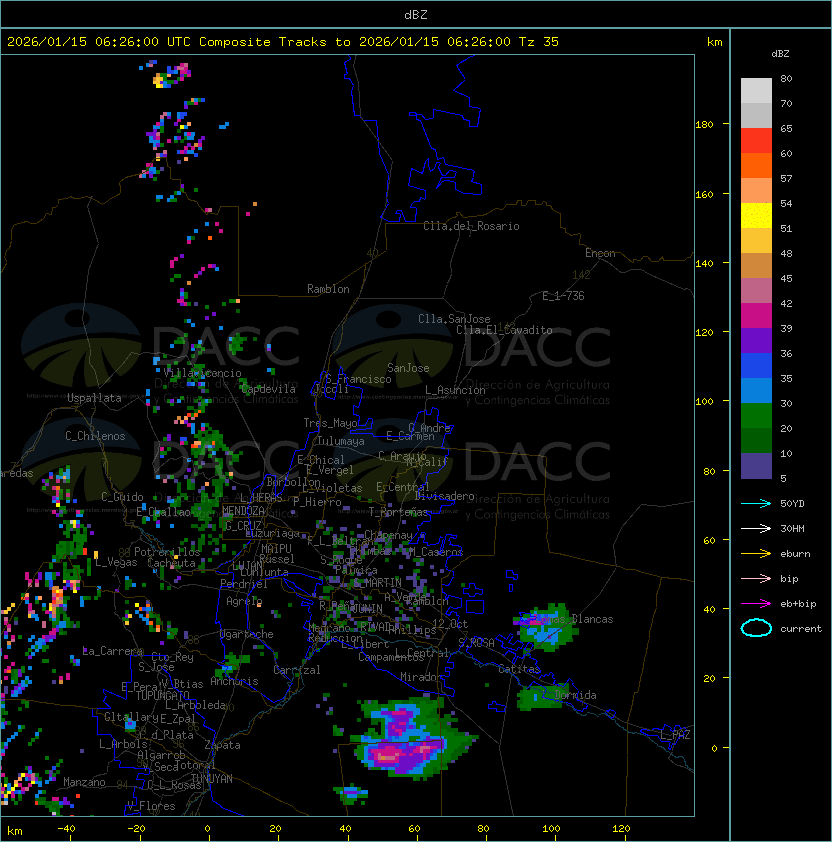Click the cyan ellipse 'current' legend icon

coord(756,628)
